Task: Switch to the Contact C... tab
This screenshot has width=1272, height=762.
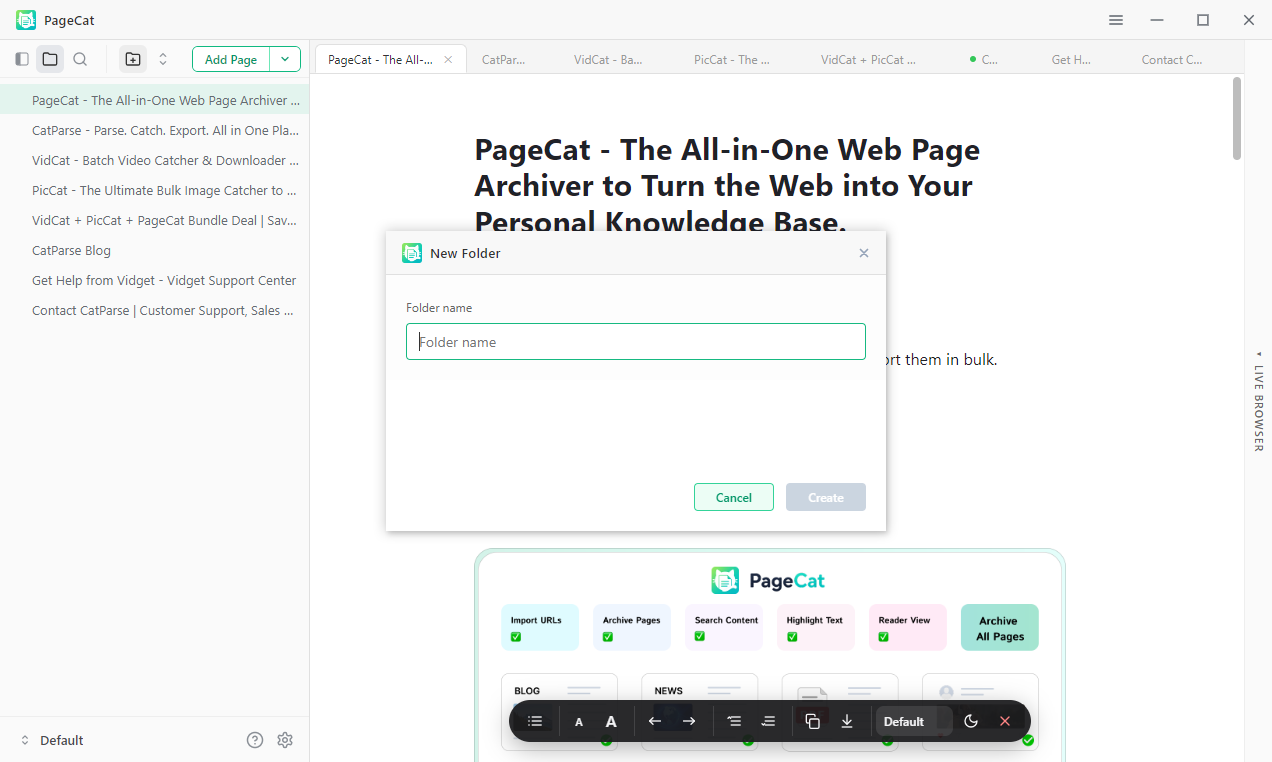Action: point(1172,59)
